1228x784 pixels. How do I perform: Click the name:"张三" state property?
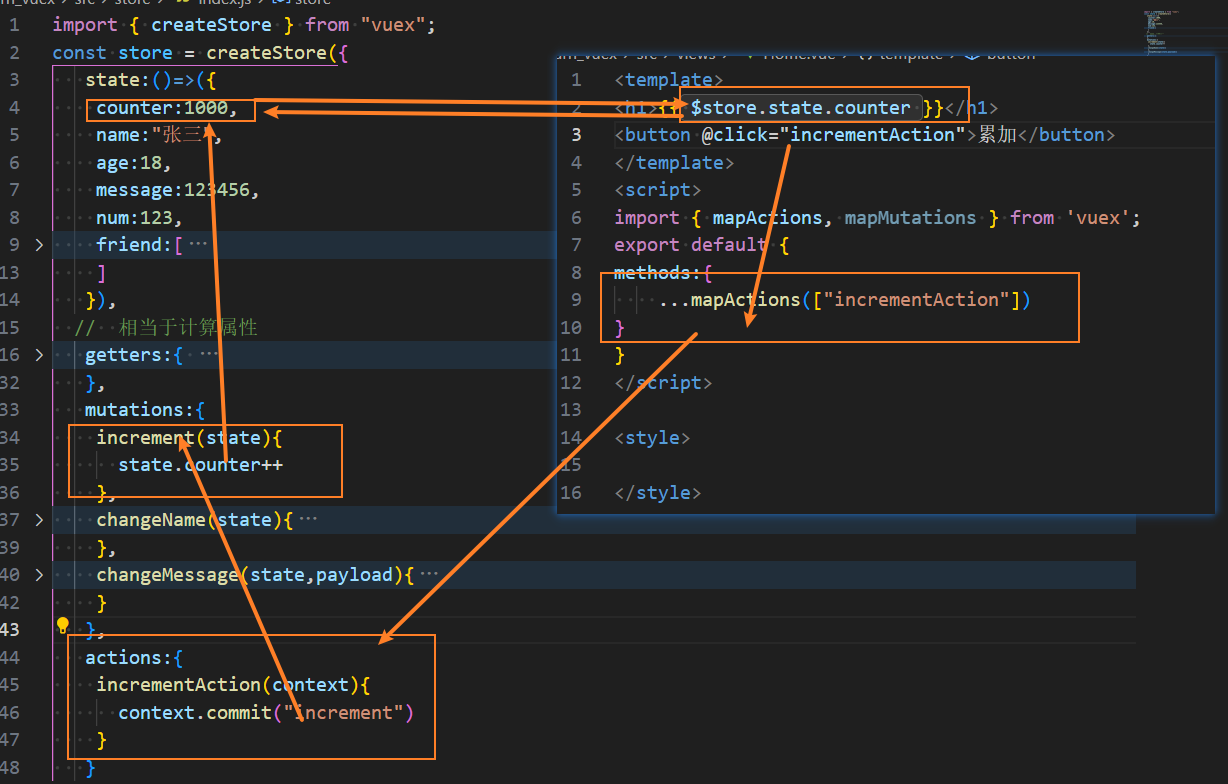tap(158, 134)
